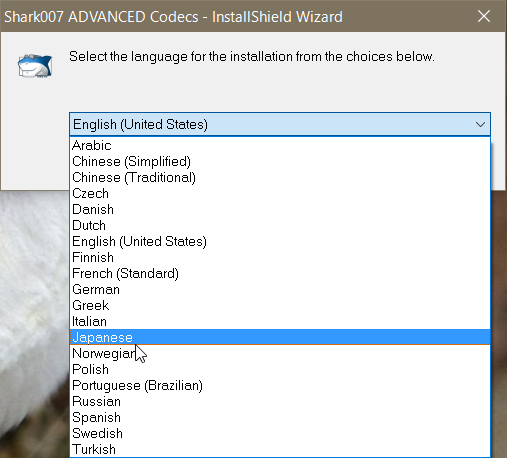Image resolution: width=507 pixels, height=458 pixels.
Task: Select Norwegian language option
Action: (280, 353)
